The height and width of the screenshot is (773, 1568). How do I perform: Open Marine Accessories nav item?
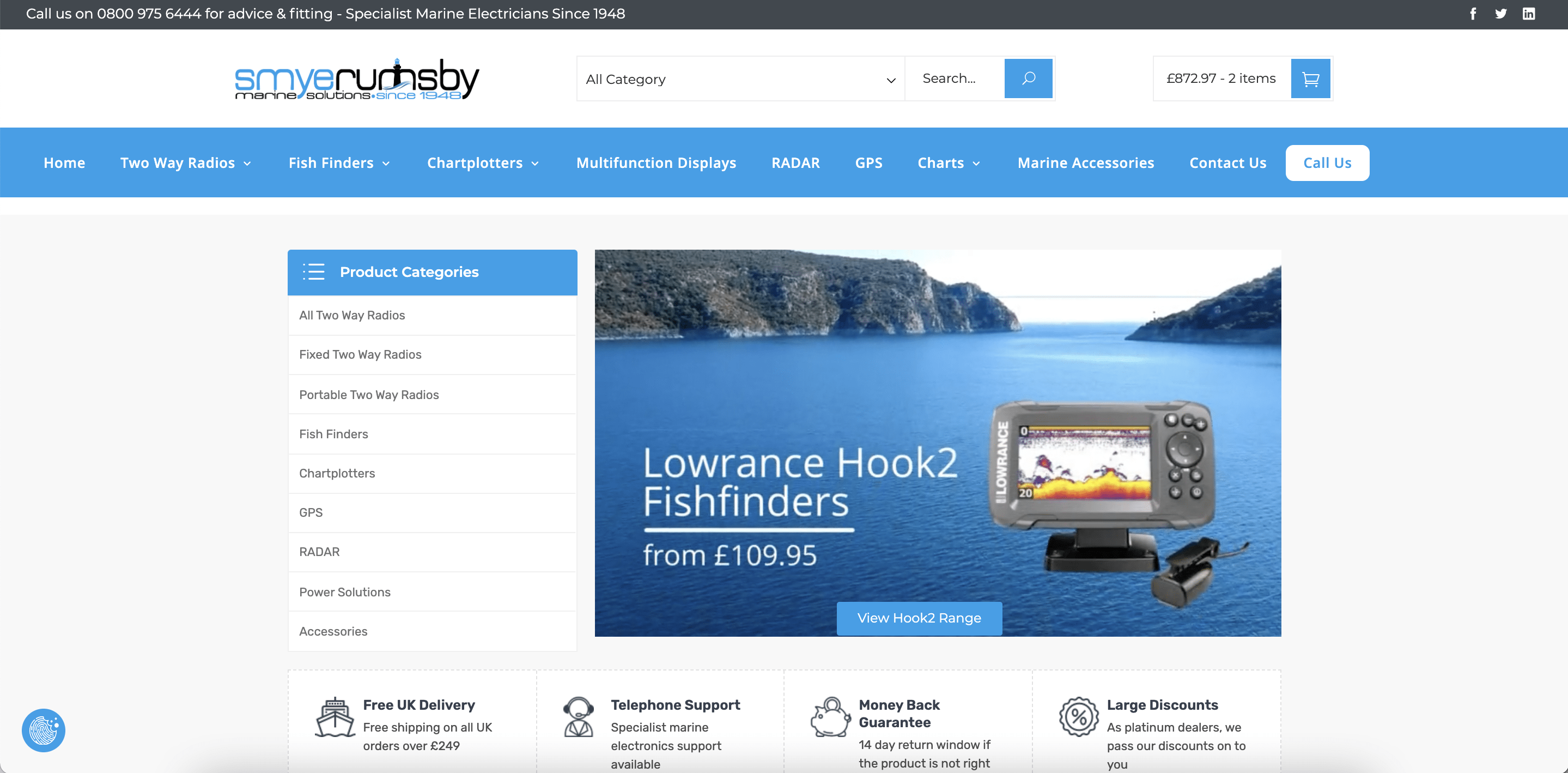pos(1086,162)
